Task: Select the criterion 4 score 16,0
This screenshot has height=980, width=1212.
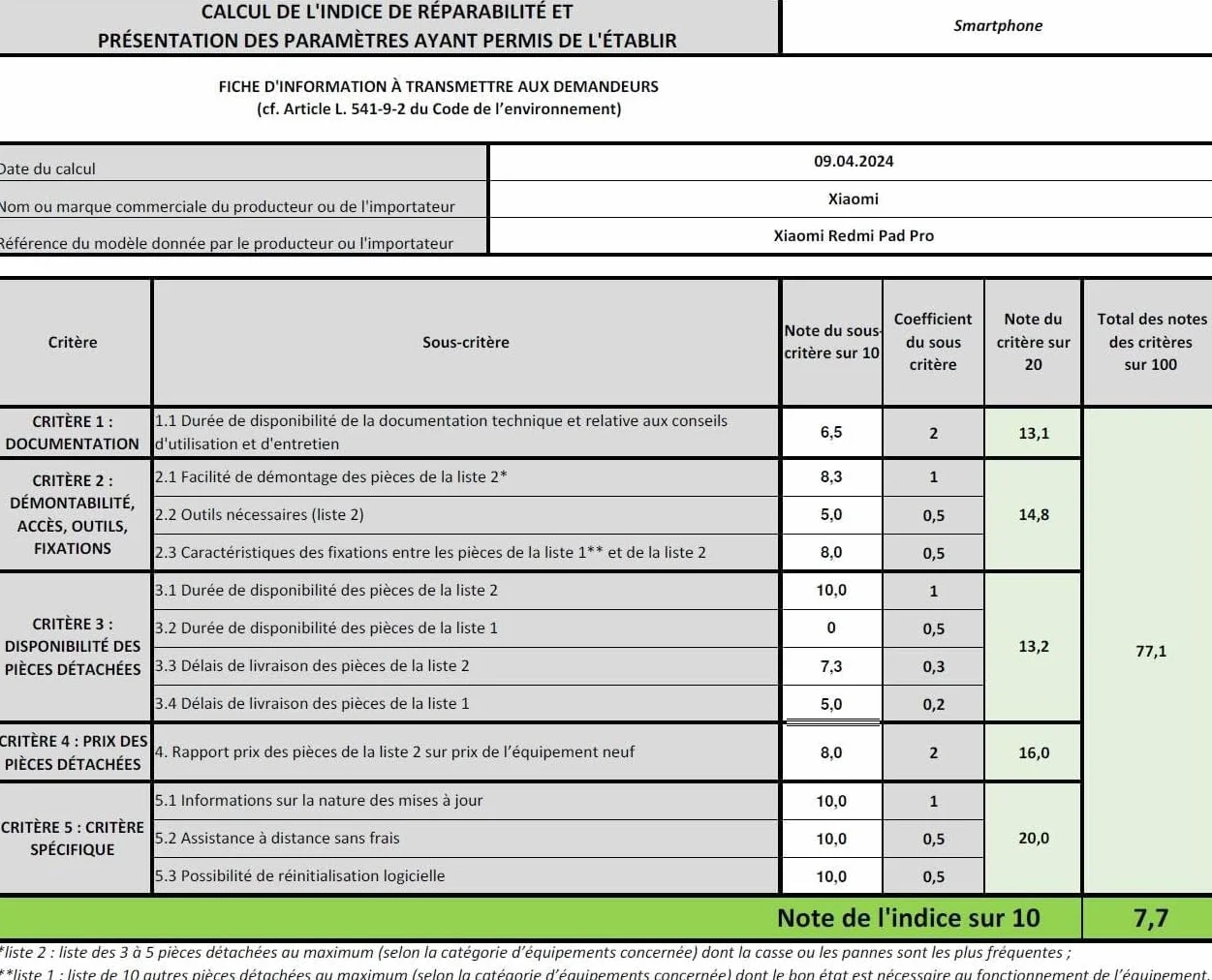Action: tap(1033, 752)
